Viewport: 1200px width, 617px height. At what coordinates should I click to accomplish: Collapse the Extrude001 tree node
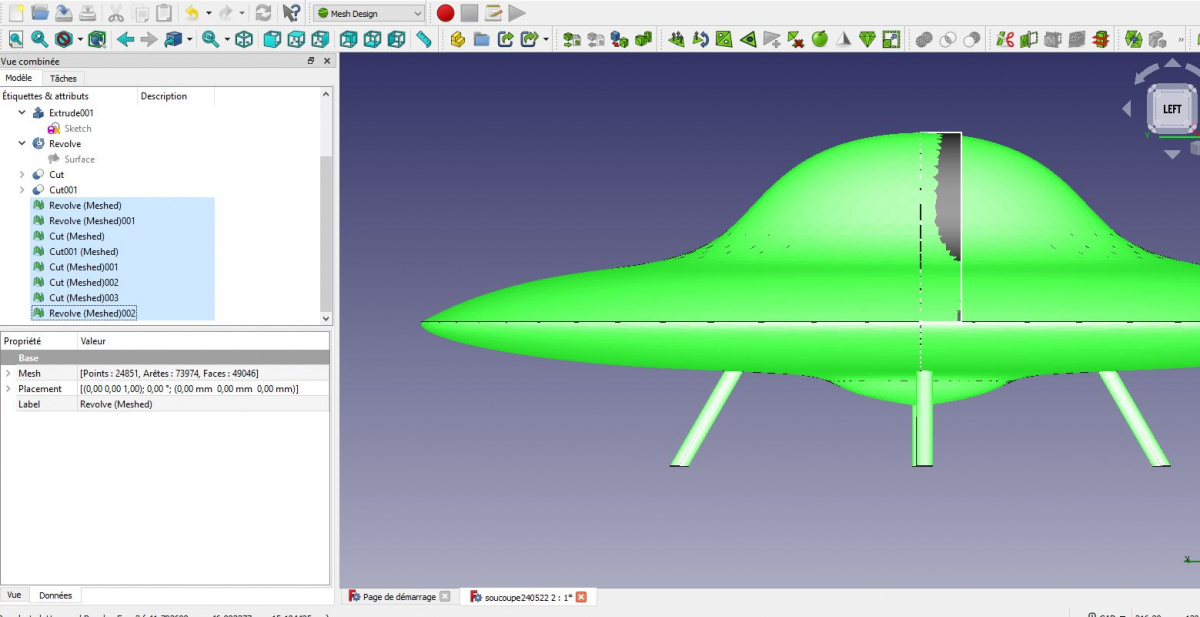click(22, 113)
